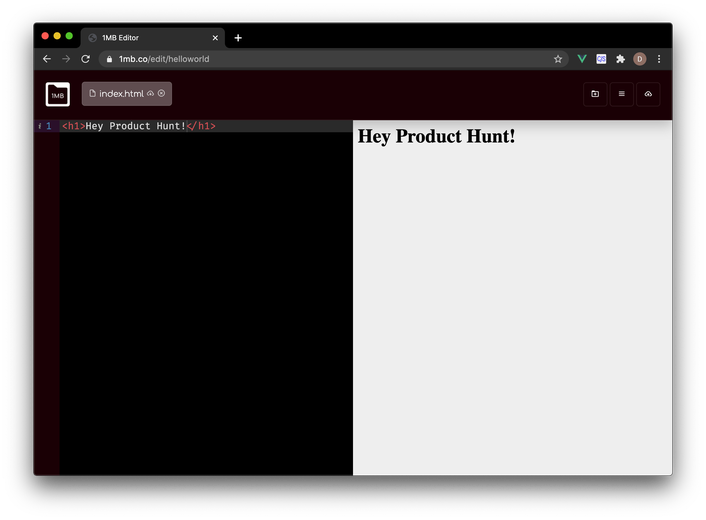The width and height of the screenshot is (706, 520).
Task: Open Chrome three-dot menu
Action: pos(659,59)
